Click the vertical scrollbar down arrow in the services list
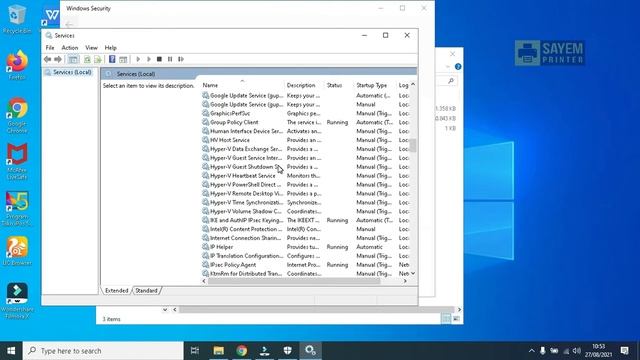The height and width of the screenshot is (360, 640). point(413,273)
